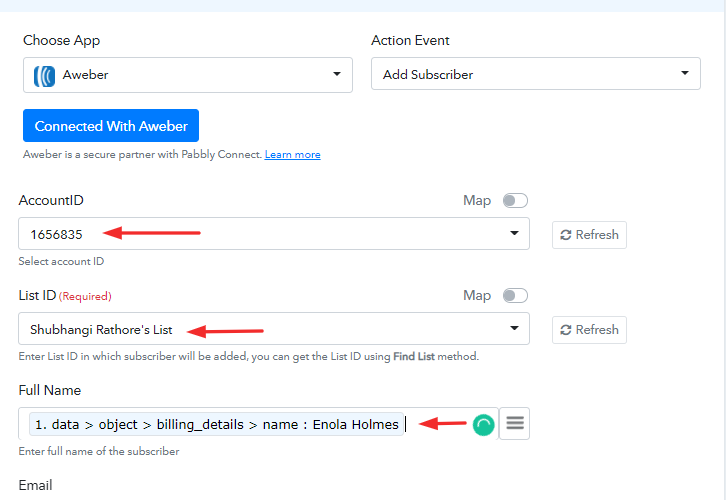The height and width of the screenshot is (500, 726).
Task: Open the hamburger menu beside Full Name
Action: point(515,423)
